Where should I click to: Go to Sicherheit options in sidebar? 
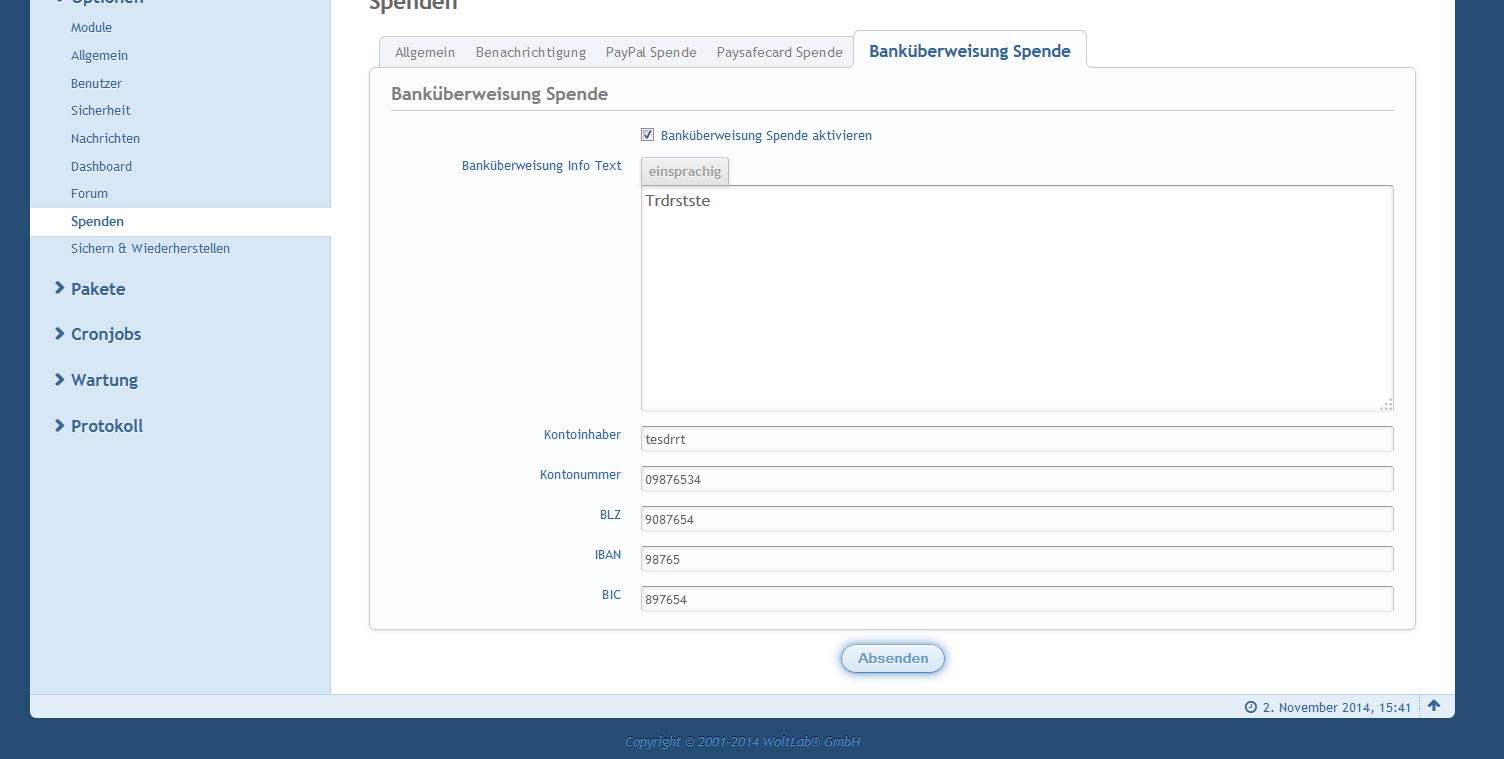click(100, 110)
